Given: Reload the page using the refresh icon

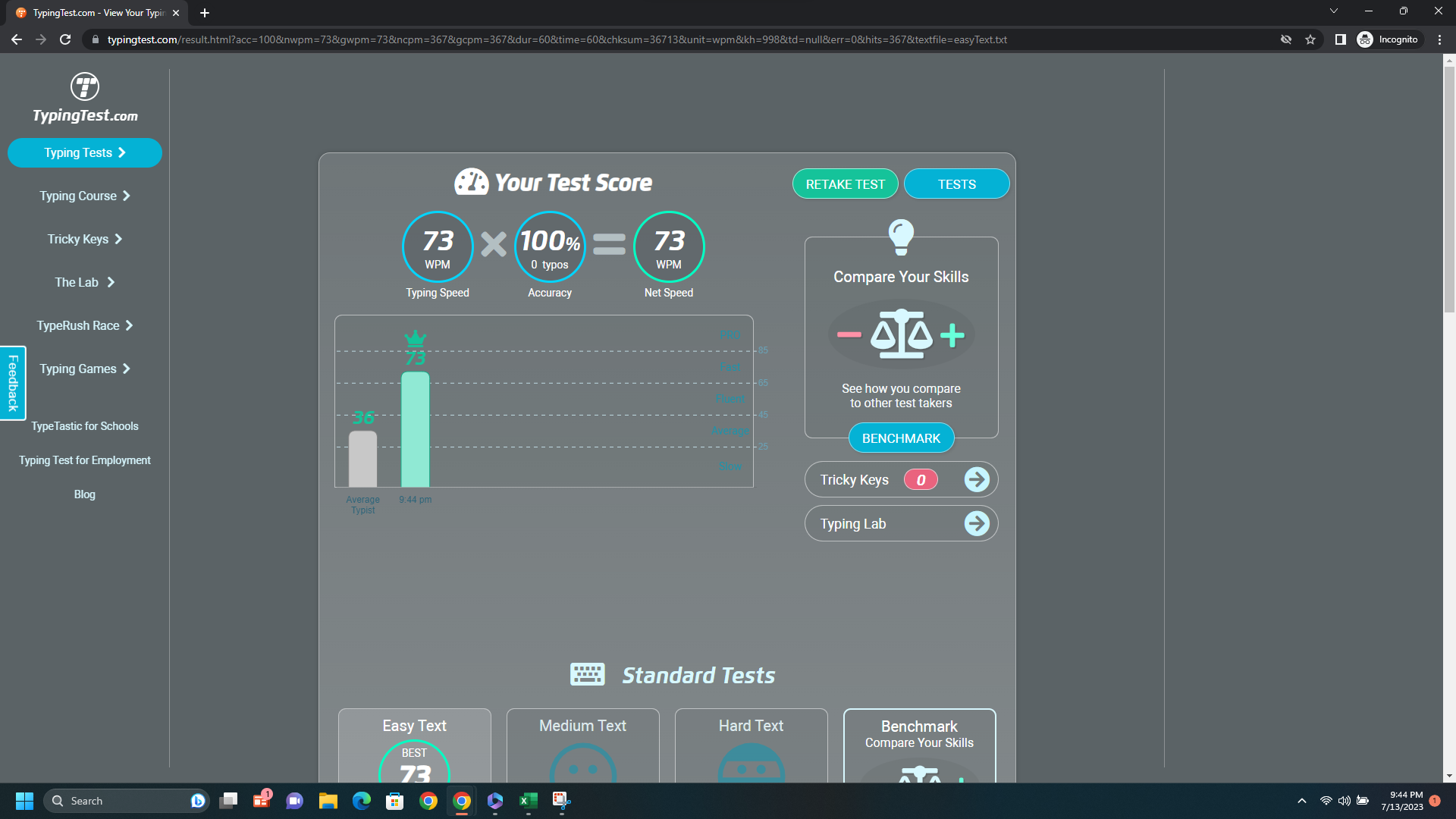Looking at the screenshot, I should (x=65, y=39).
